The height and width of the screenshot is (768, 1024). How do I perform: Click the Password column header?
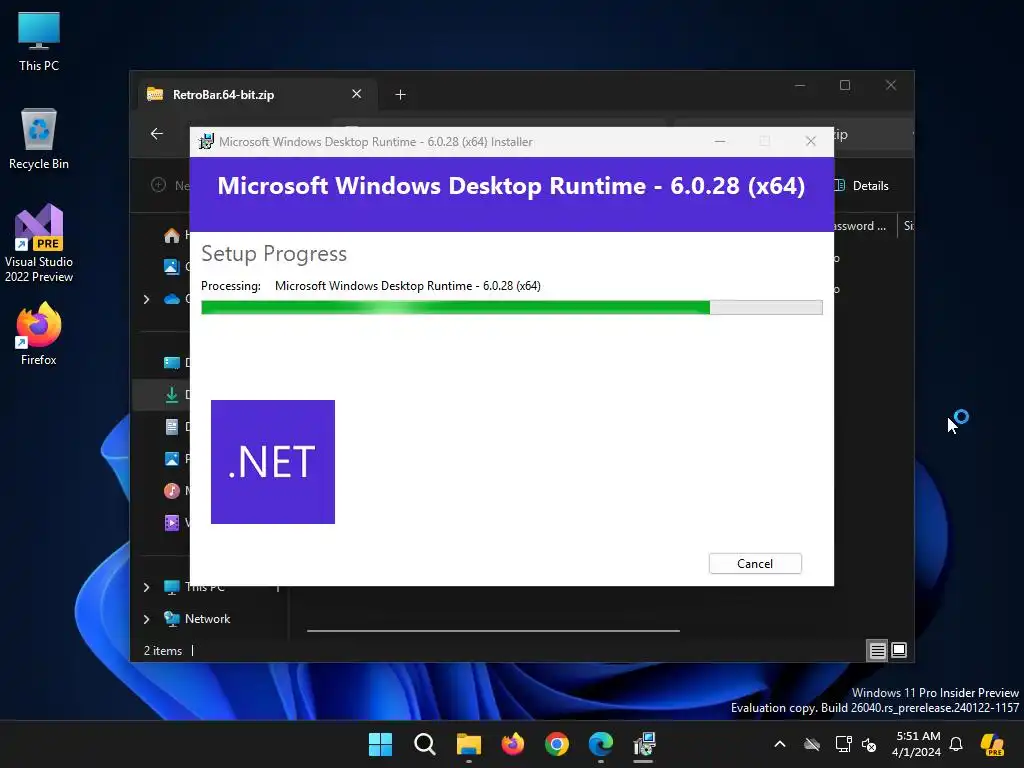[x=862, y=226]
